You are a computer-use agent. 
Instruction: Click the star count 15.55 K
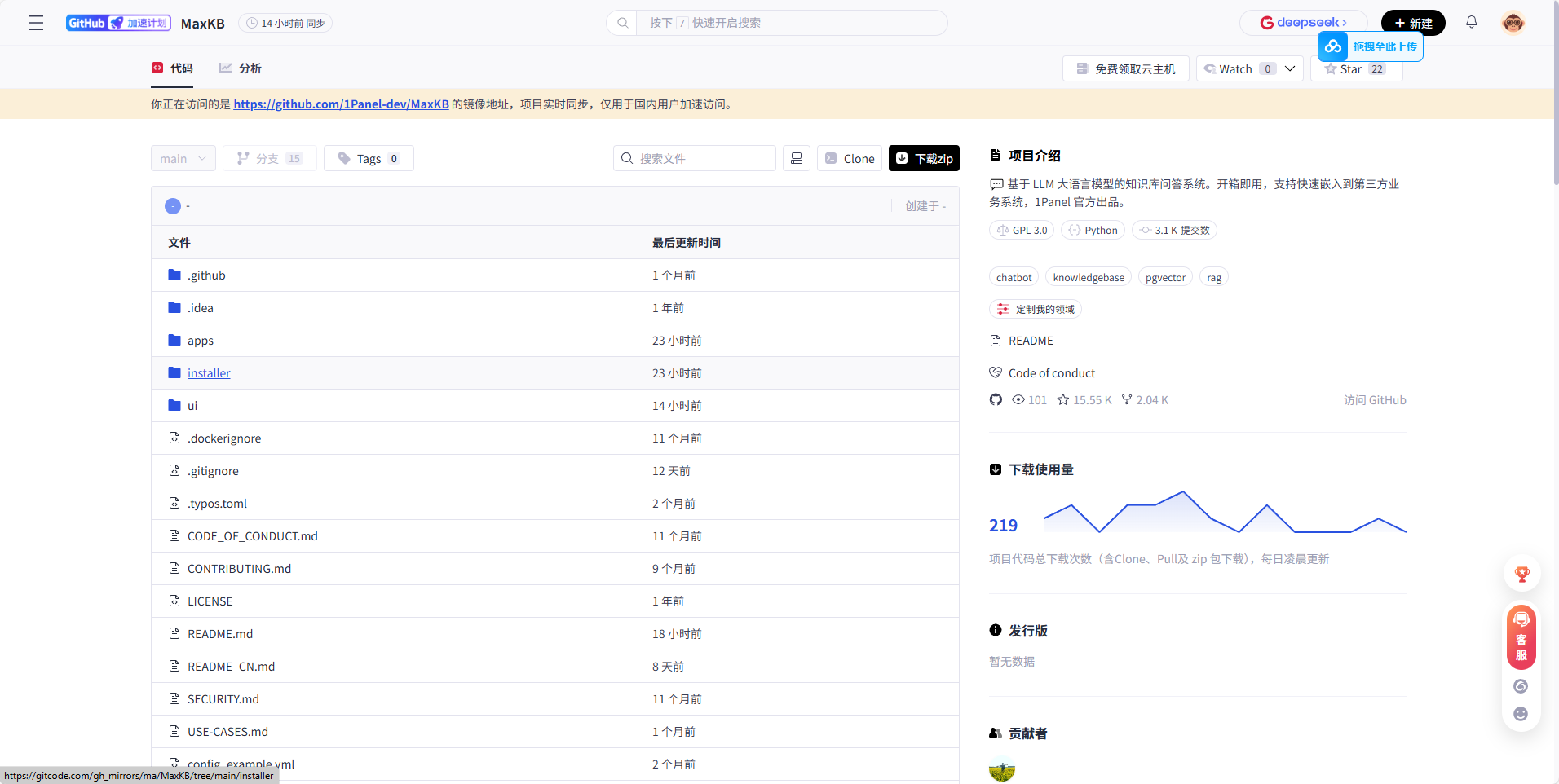click(1084, 400)
